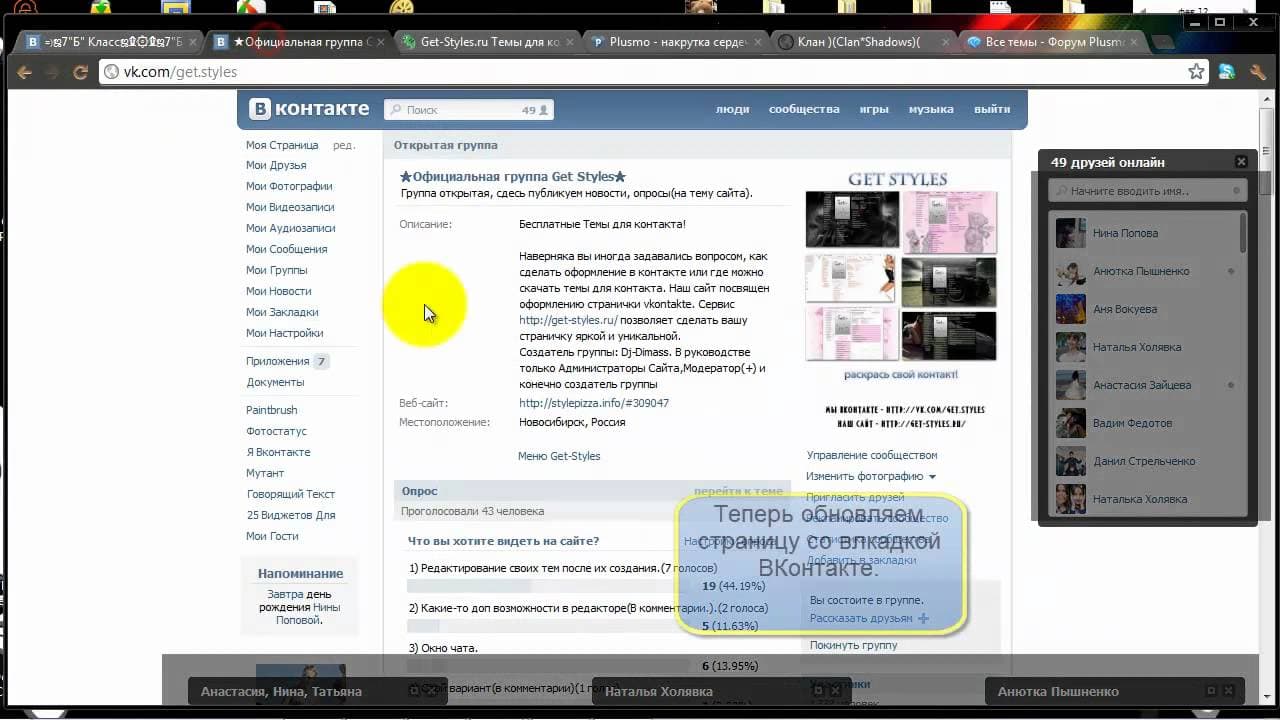Open 'музыка' in the VK header menu

click(930, 109)
